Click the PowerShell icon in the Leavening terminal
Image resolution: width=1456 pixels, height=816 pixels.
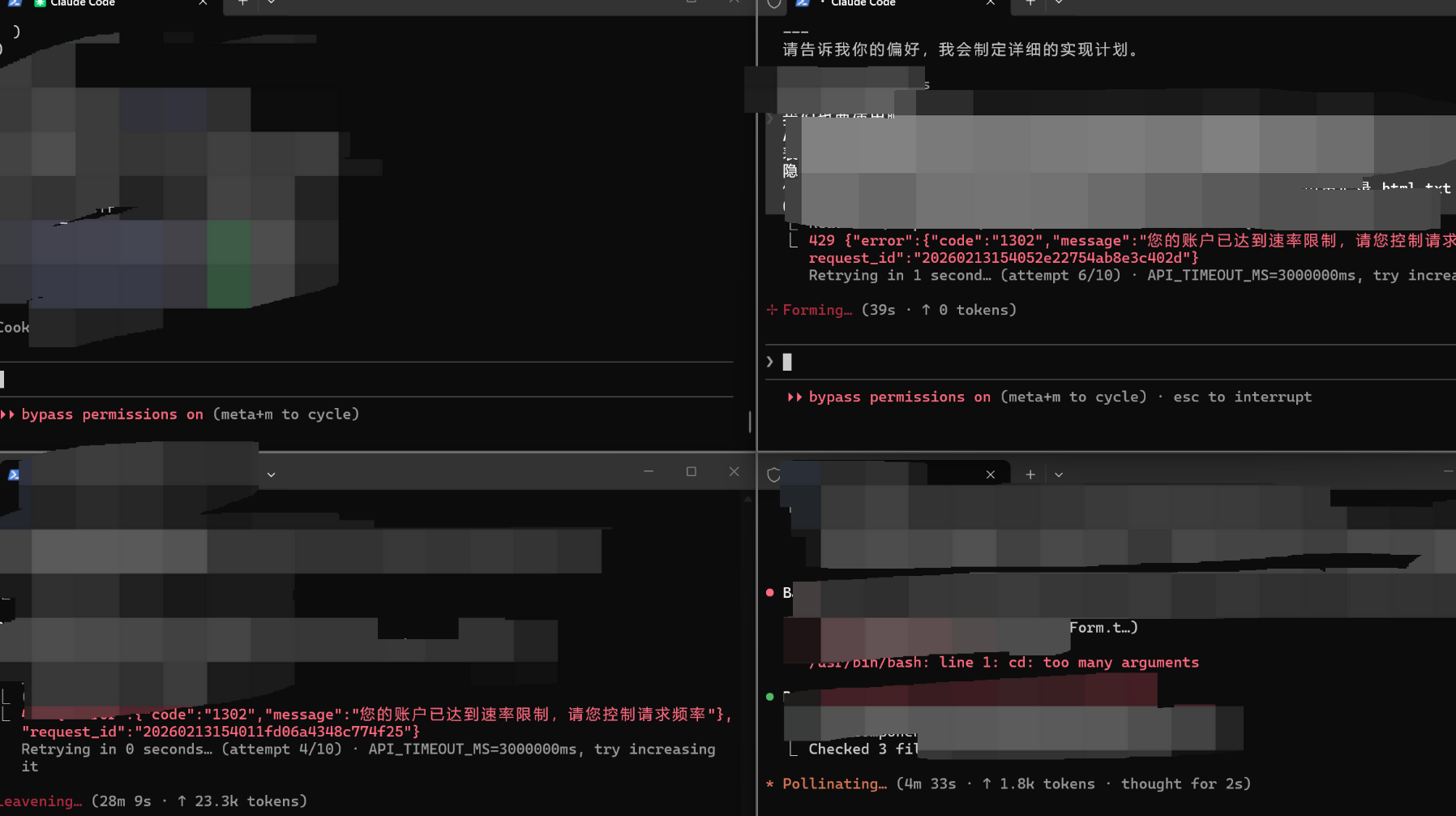pos(14,475)
